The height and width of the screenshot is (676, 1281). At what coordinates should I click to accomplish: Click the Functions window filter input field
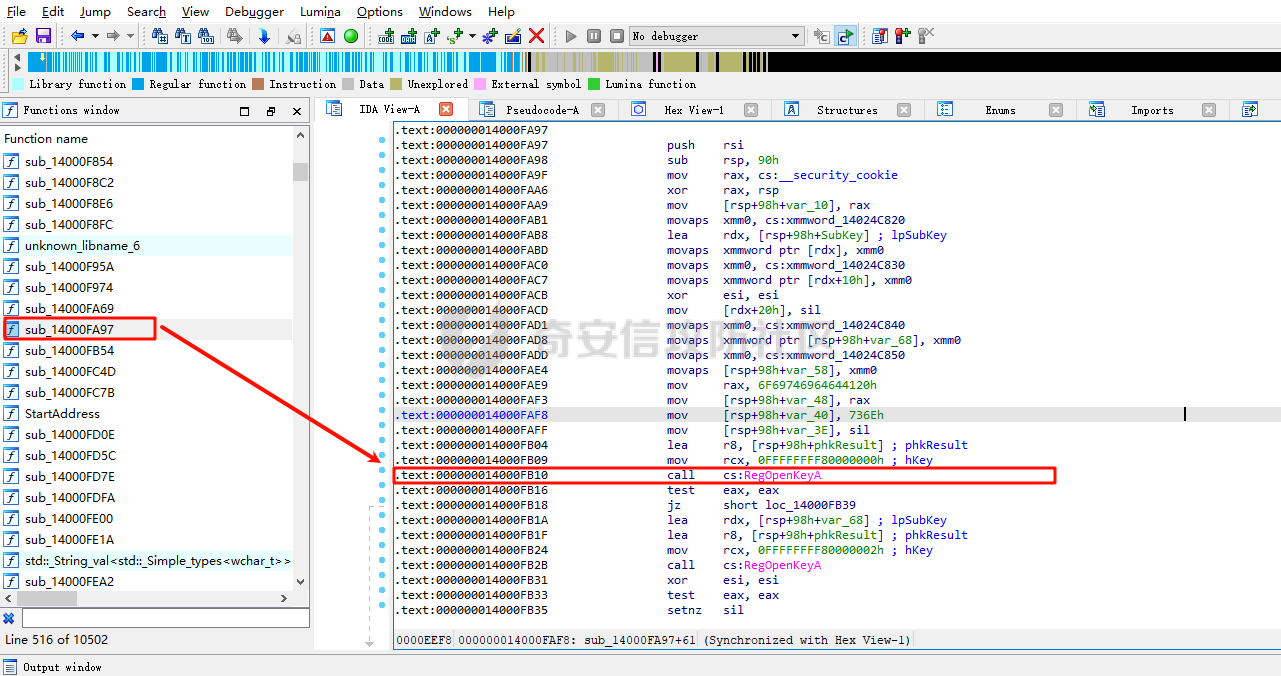pyautogui.click(x=164, y=619)
